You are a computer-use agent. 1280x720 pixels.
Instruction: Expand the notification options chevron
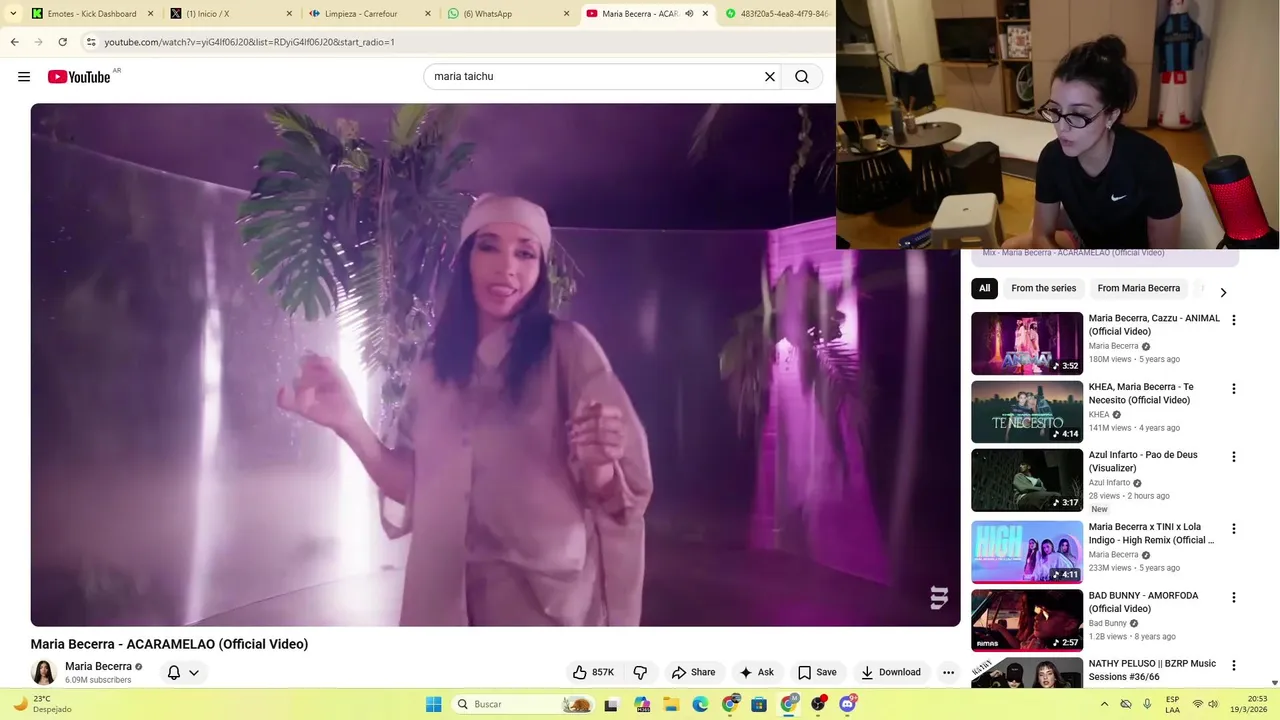(x=194, y=673)
